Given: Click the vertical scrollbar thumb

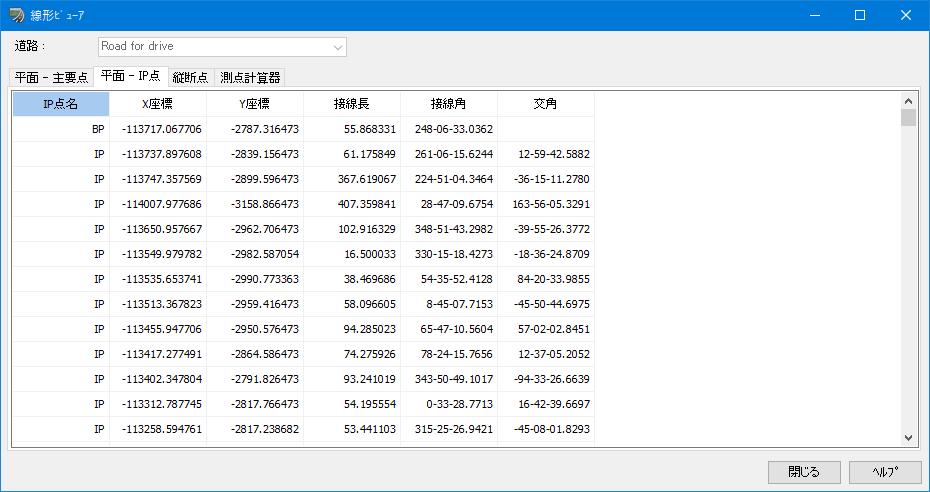Looking at the screenshot, I should pos(908,117).
